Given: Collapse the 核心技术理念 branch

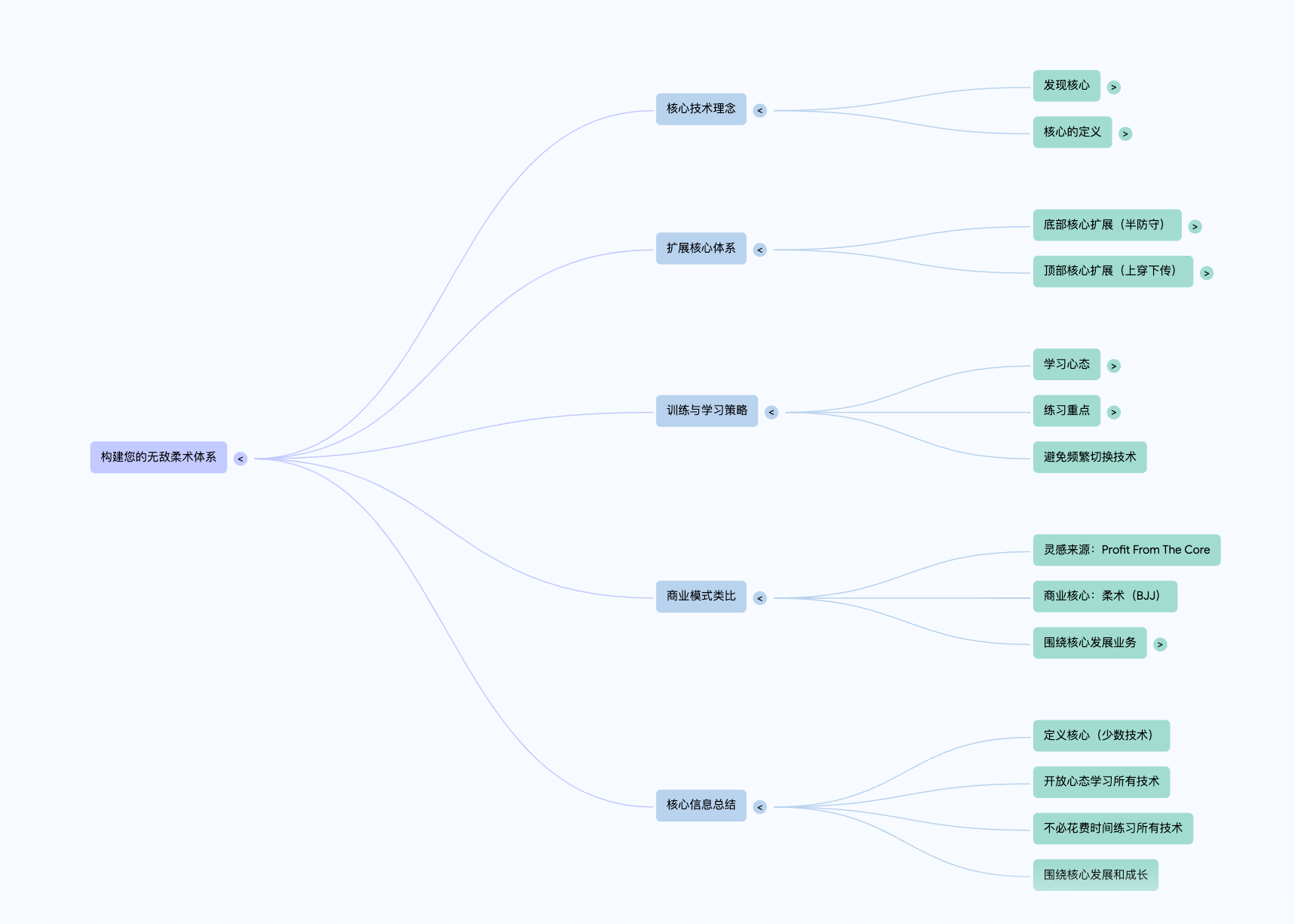Looking at the screenshot, I should point(760,111).
